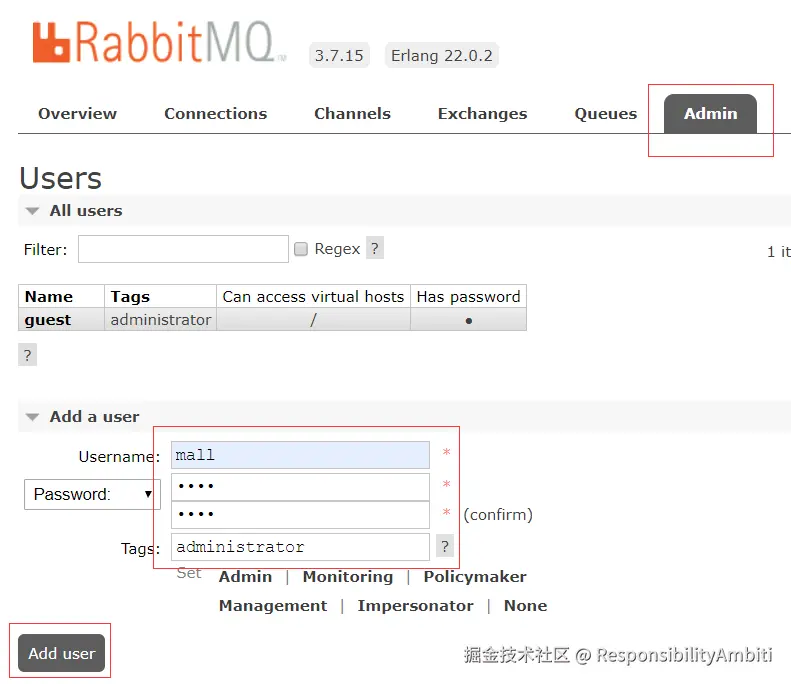Click the RabbitMQ logo
Screen dimensions: 791x684
(x=159, y=42)
